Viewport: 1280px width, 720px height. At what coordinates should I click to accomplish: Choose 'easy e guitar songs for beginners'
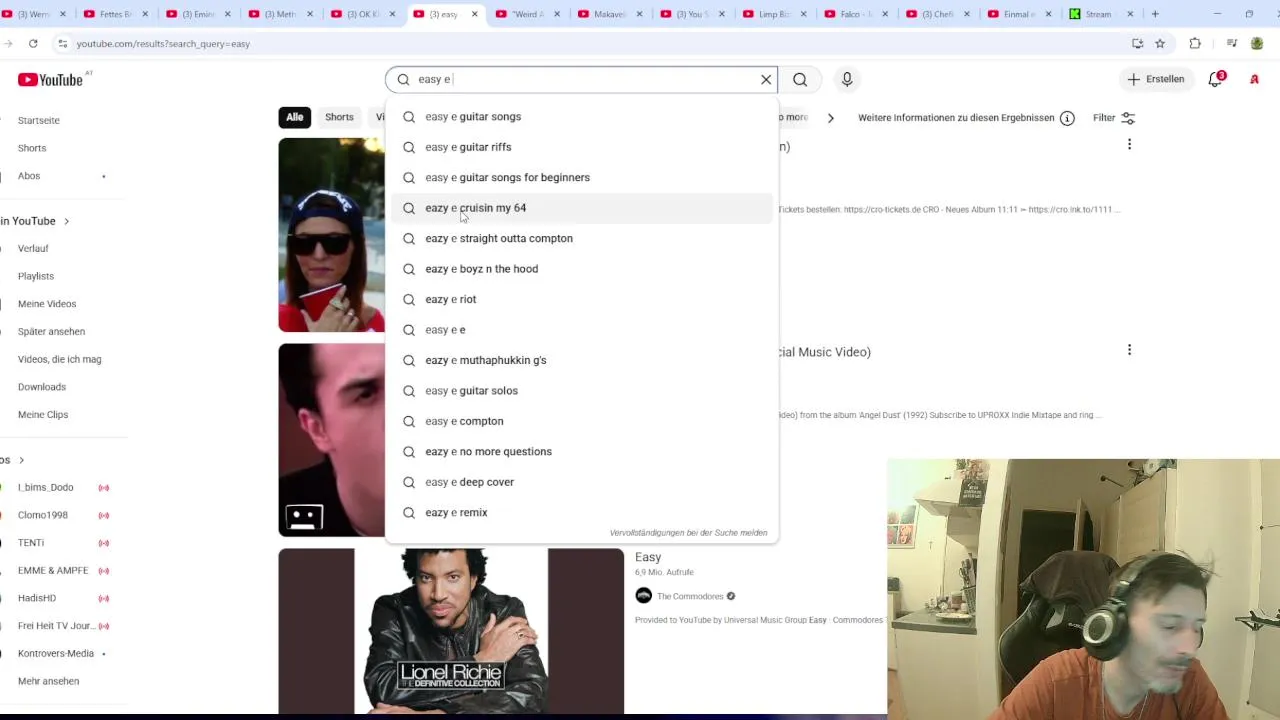click(x=581, y=178)
